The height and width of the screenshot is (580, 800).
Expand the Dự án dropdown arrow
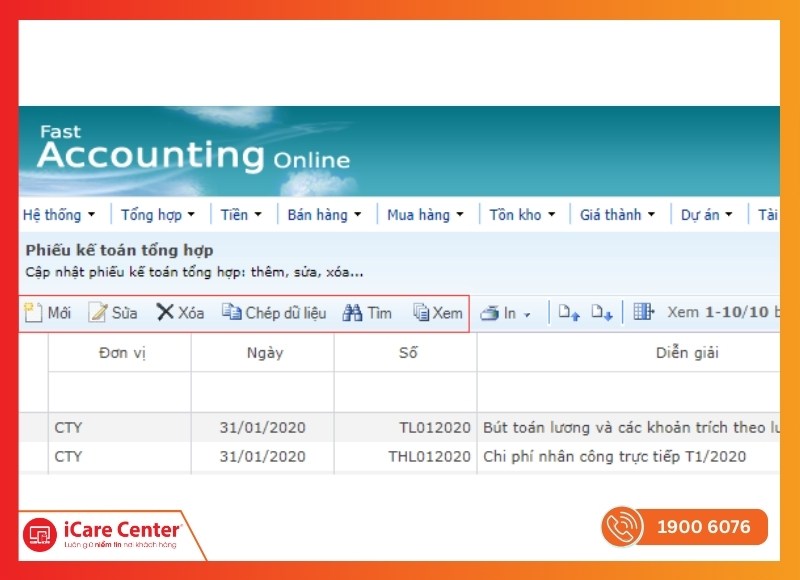click(729, 215)
